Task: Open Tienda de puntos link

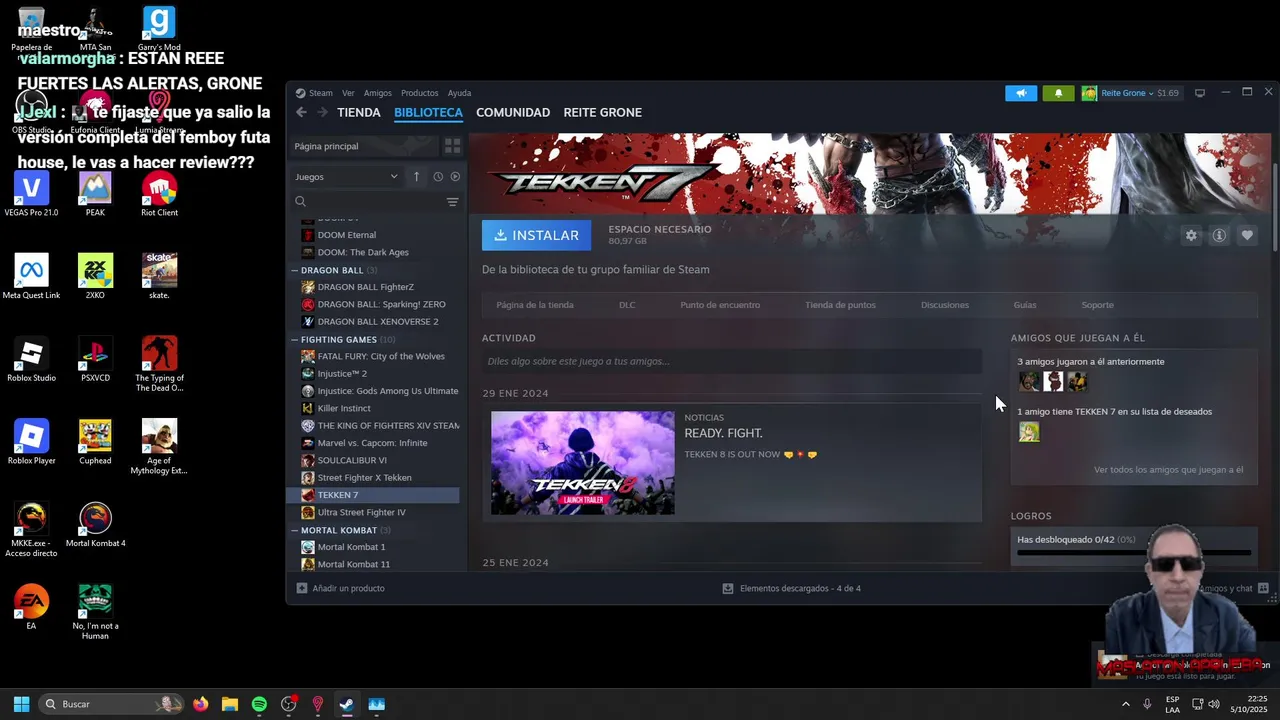Action: [x=840, y=305]
